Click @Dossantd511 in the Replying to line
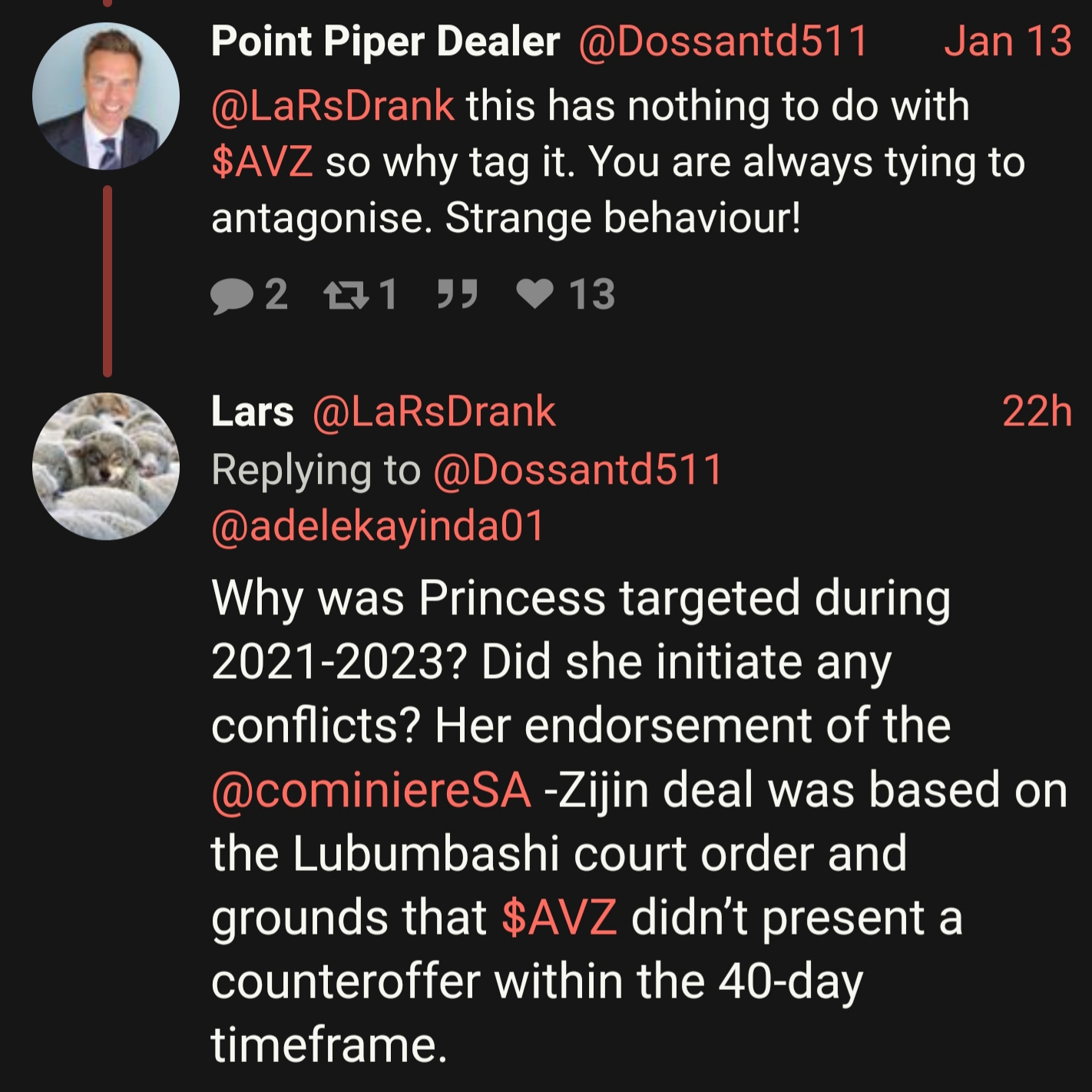 coord(577,469)
